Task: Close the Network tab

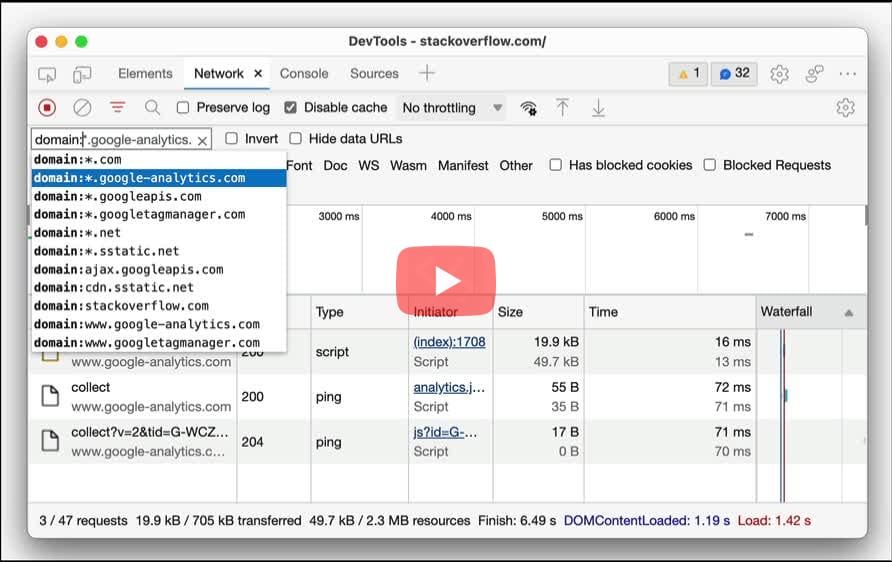Action: (258, 73)
